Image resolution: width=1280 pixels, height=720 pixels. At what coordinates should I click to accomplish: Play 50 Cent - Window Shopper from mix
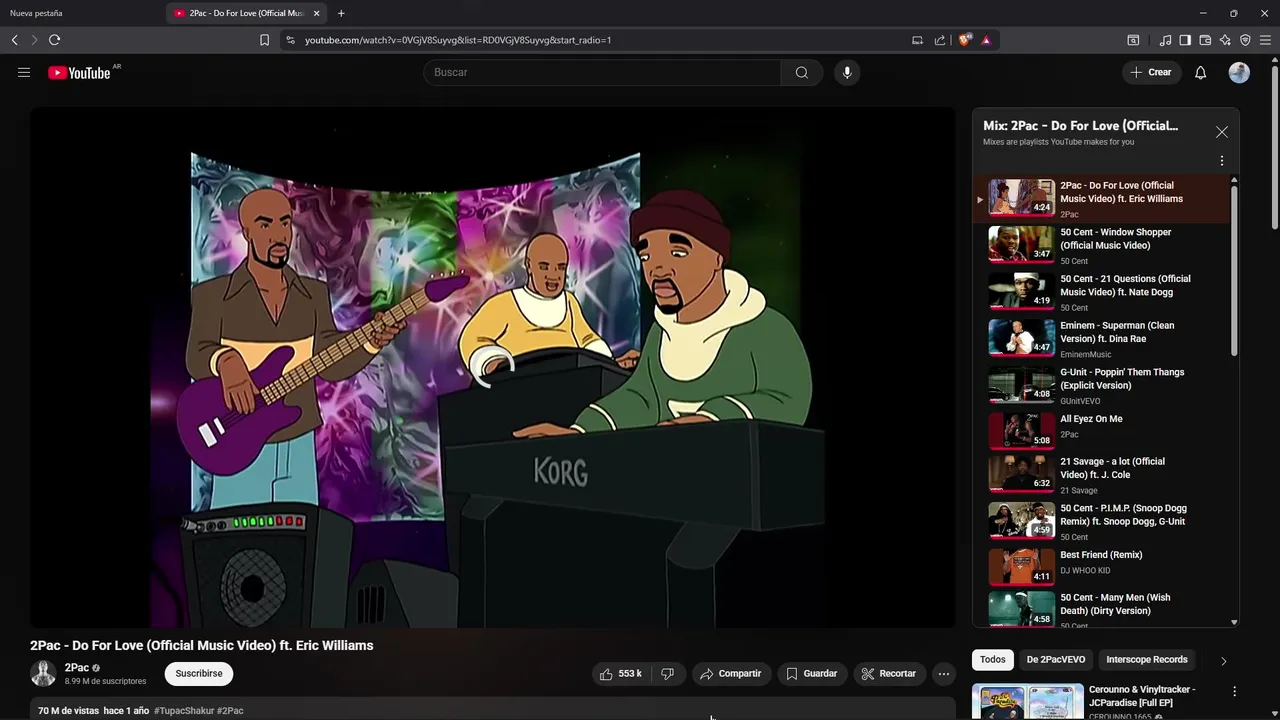point(1100,244)
